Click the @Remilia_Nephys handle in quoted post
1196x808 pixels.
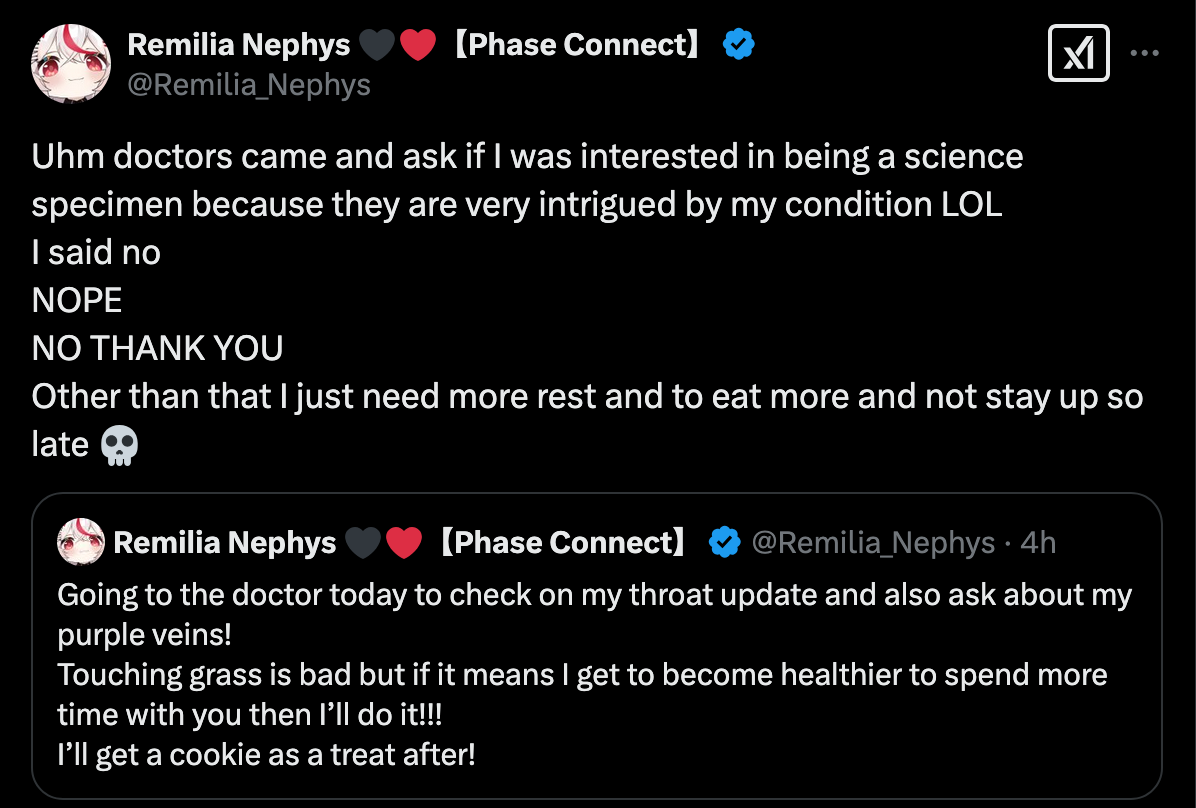pyautogui.click(x=872, y=542)
